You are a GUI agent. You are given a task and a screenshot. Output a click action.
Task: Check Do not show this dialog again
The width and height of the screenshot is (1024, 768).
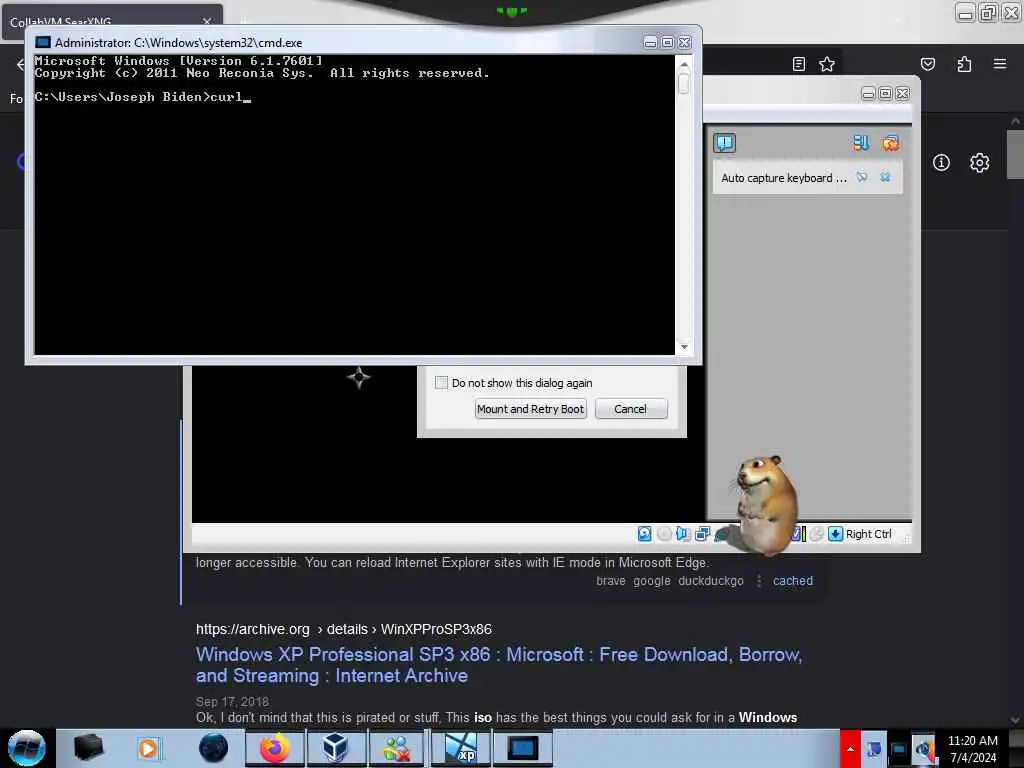tap(441, 382)
